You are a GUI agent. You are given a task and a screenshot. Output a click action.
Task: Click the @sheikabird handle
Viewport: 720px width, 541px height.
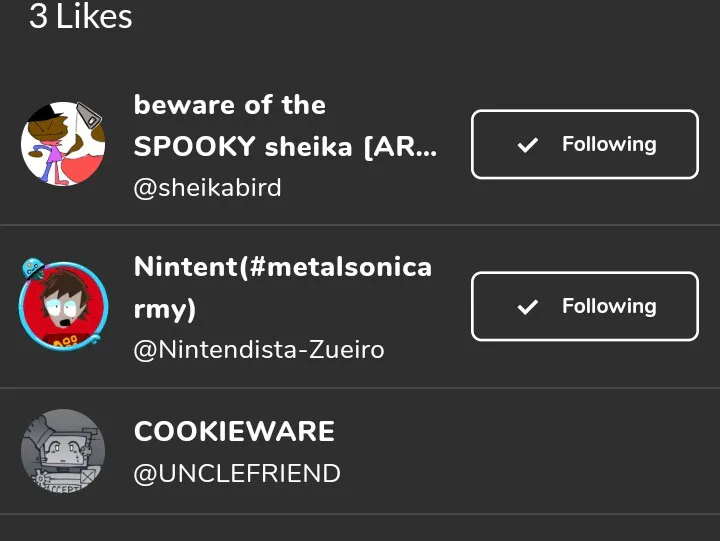pyautogui.click(x=207, y=188)
